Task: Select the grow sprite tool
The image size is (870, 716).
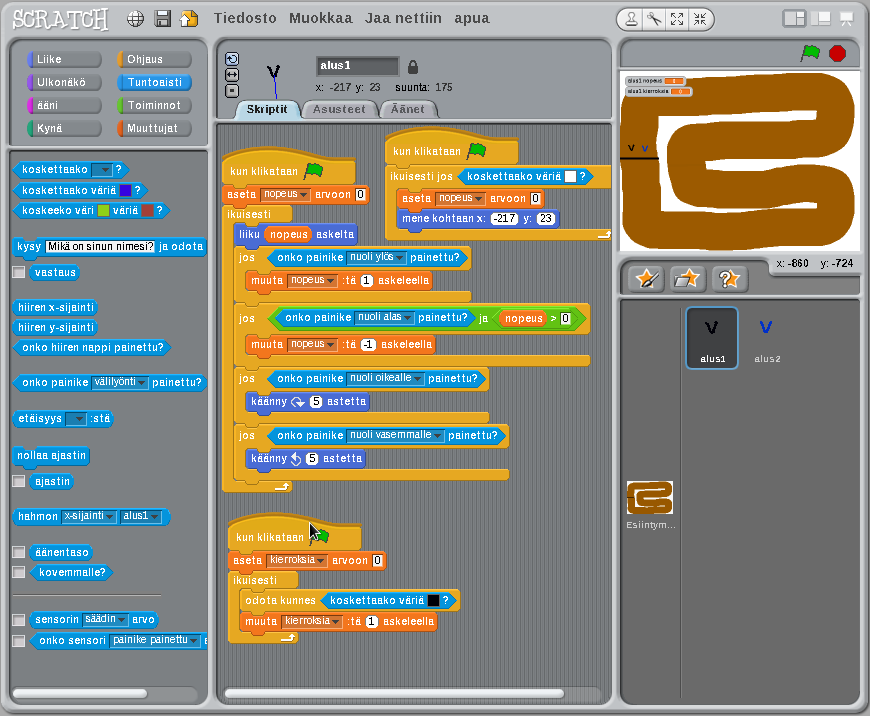Action: coord(677,19)
